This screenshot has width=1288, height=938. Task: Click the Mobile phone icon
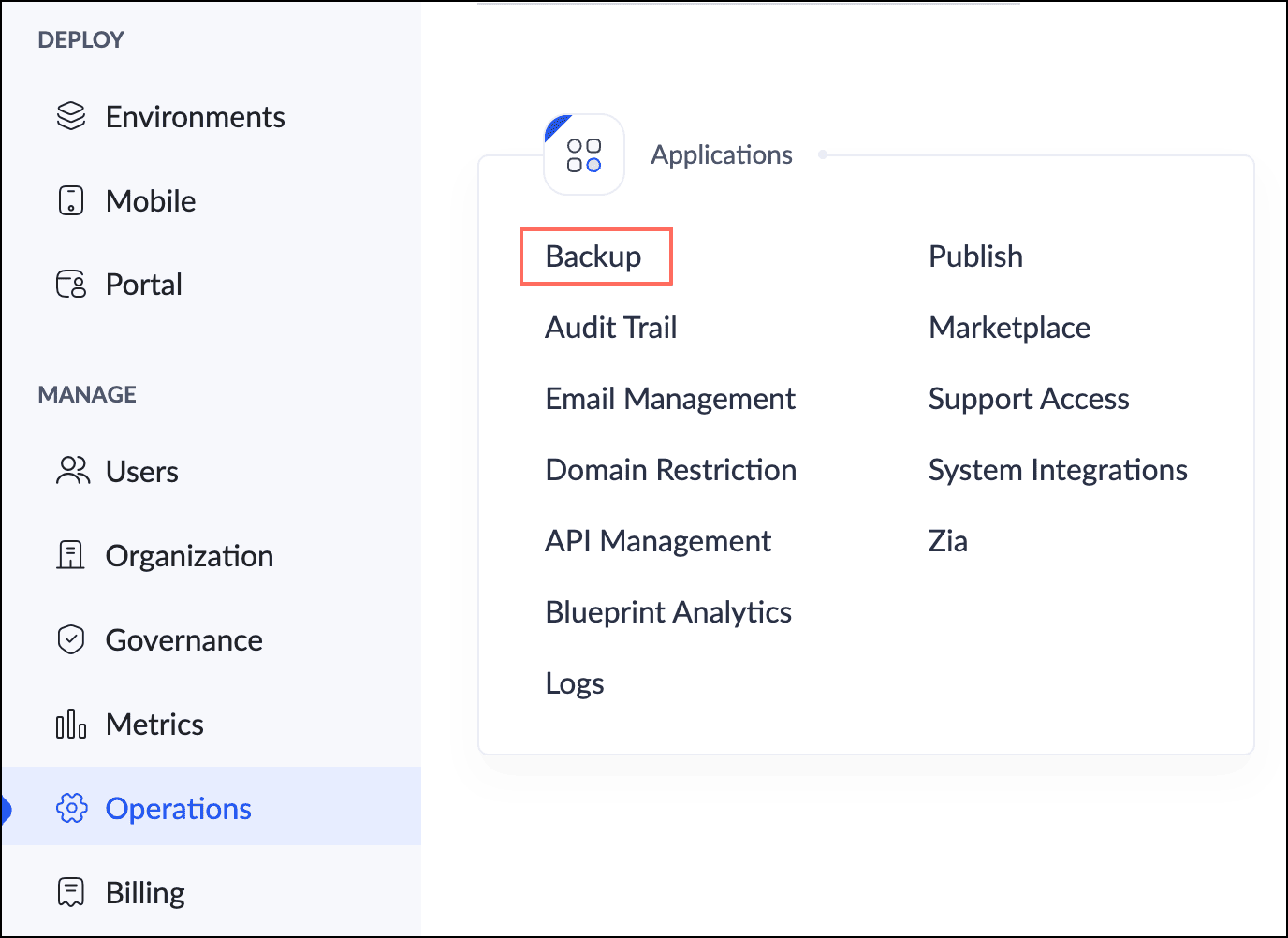coord(71,200)
